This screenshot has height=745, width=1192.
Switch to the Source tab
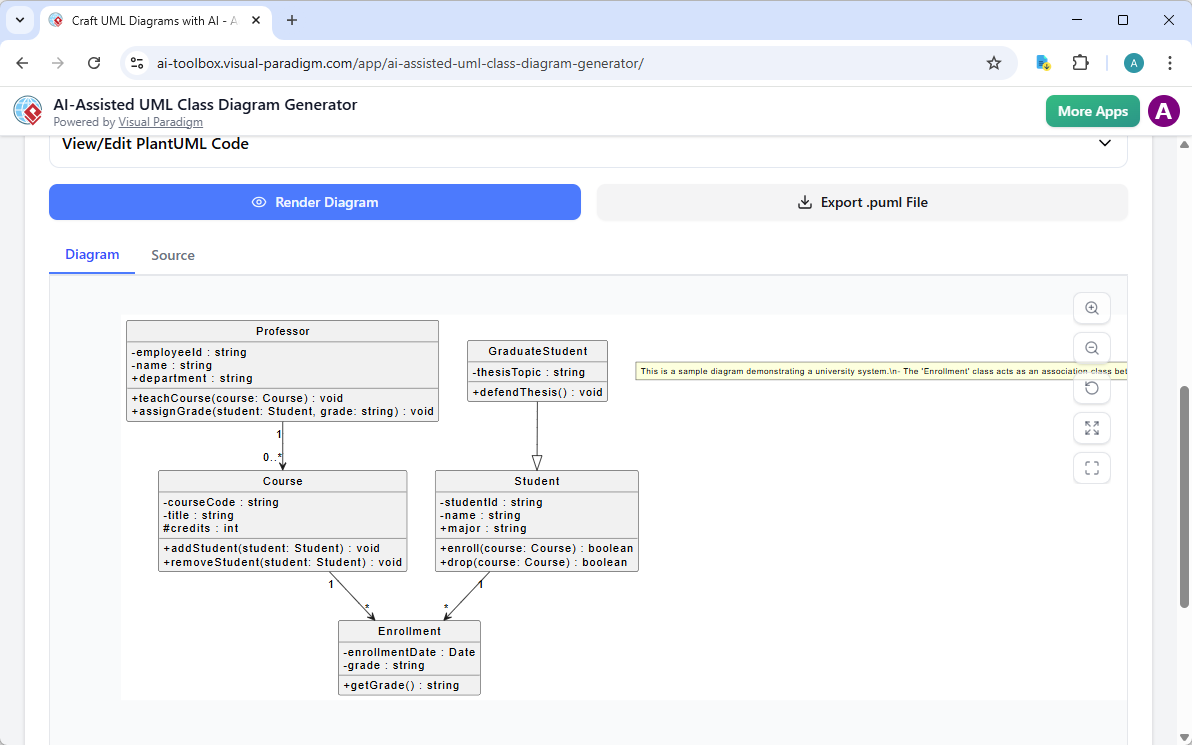click(x=172, y=255)
